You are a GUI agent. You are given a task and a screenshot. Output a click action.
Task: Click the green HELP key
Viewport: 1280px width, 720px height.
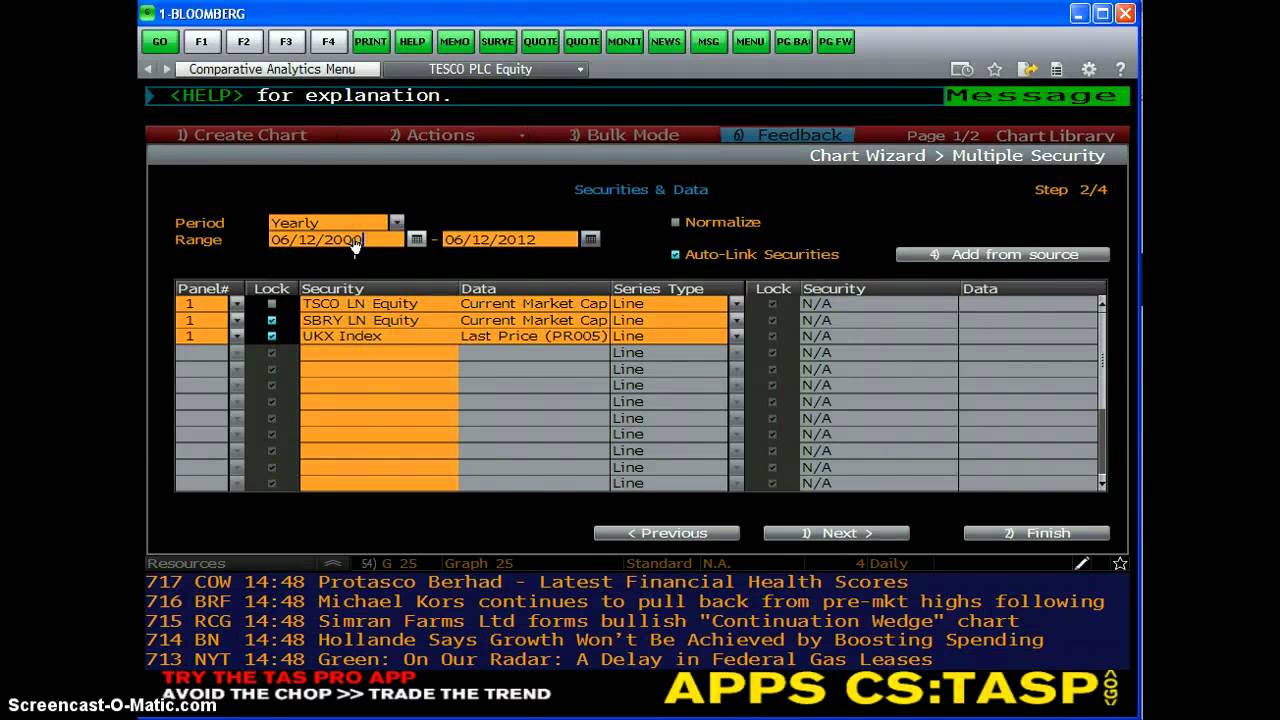pyautogui.click(x=413, y=42)
